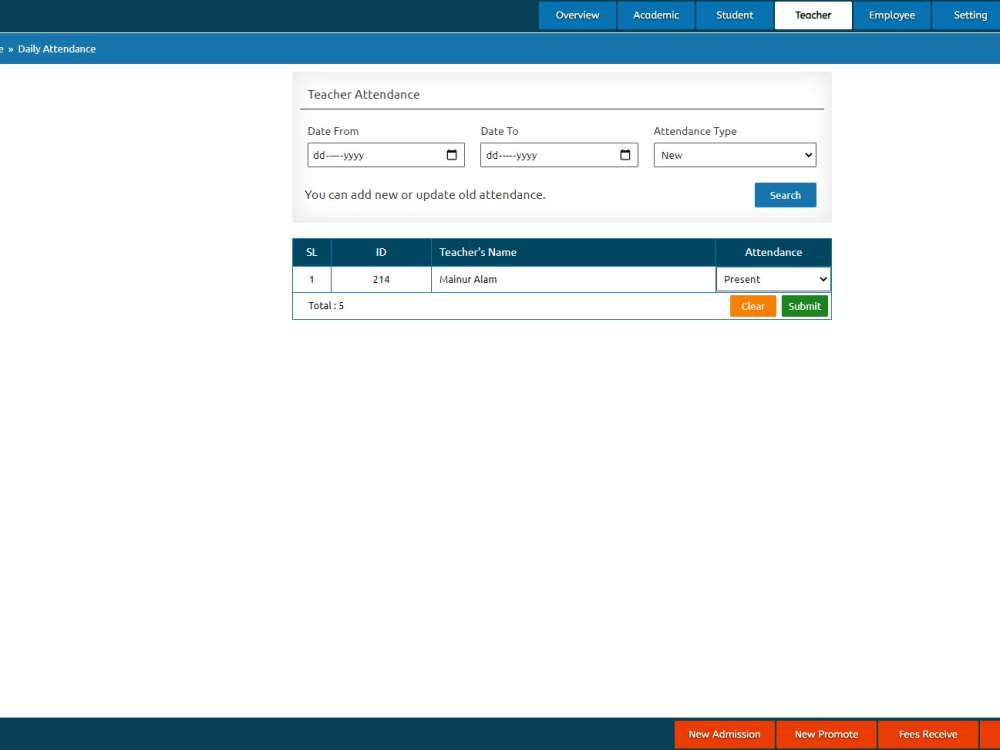This screenshot has width=1000, height=750.
Task: Click the dropdown arrow beside Present
Action: click(x=821, y=279)
